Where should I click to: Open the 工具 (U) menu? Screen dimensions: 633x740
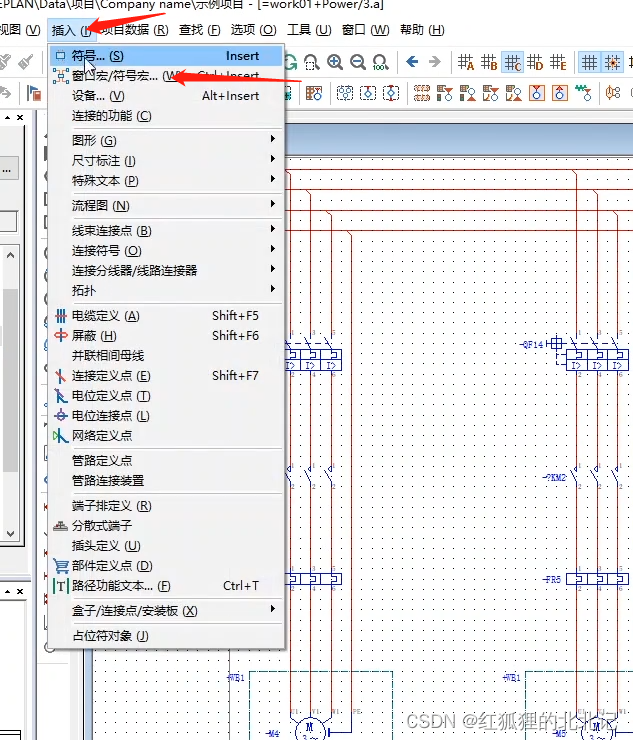310,30
